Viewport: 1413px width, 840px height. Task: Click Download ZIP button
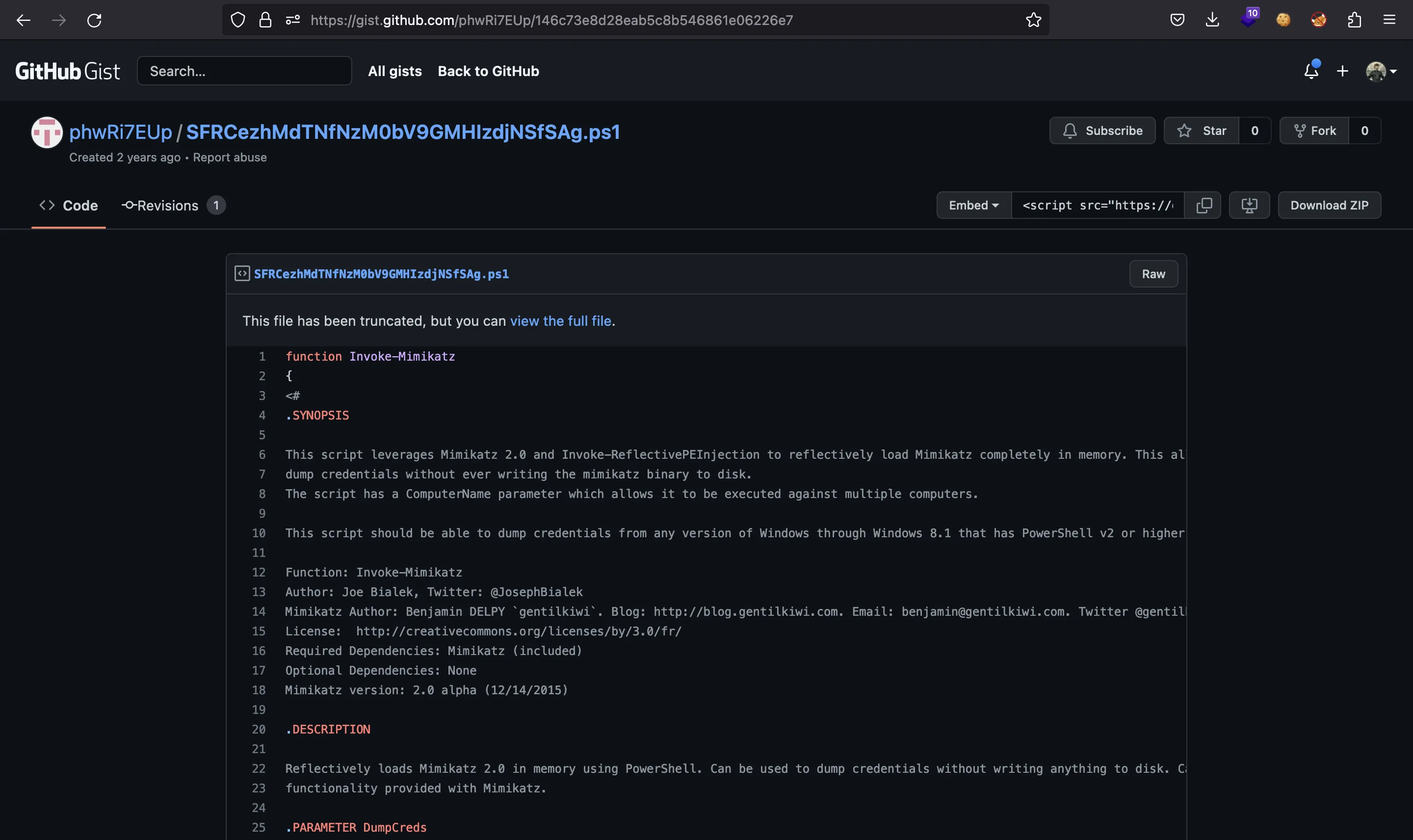point(1330,205)
